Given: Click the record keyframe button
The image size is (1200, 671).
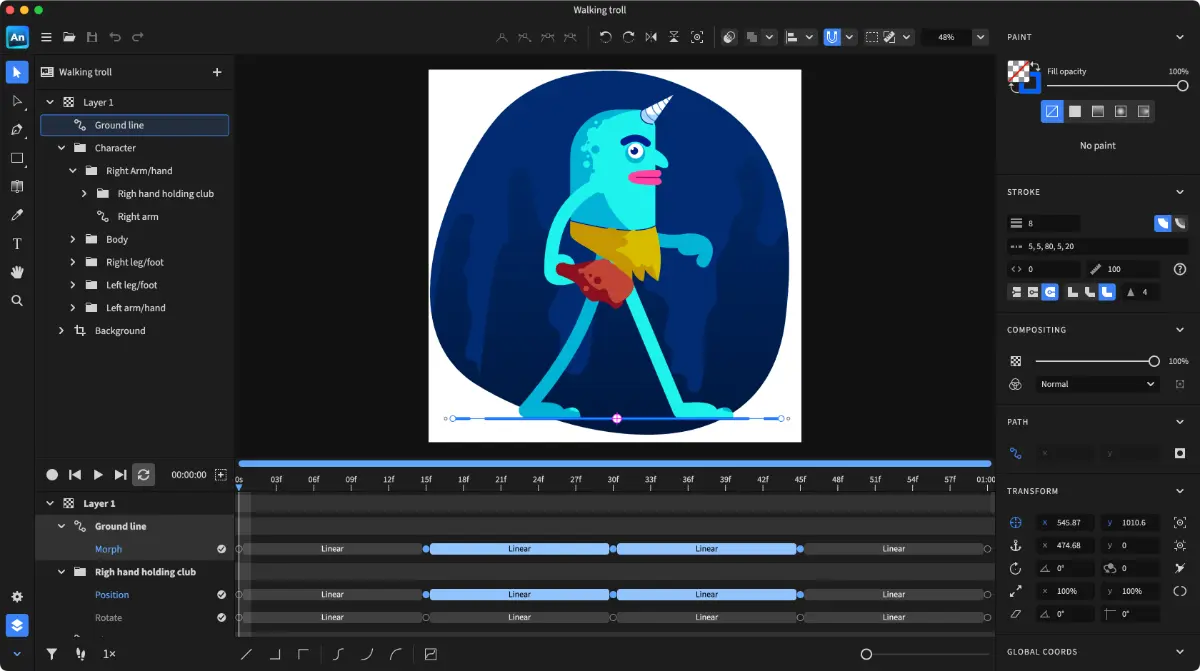Looking at the screenshot, I should [x=52, y=475].
